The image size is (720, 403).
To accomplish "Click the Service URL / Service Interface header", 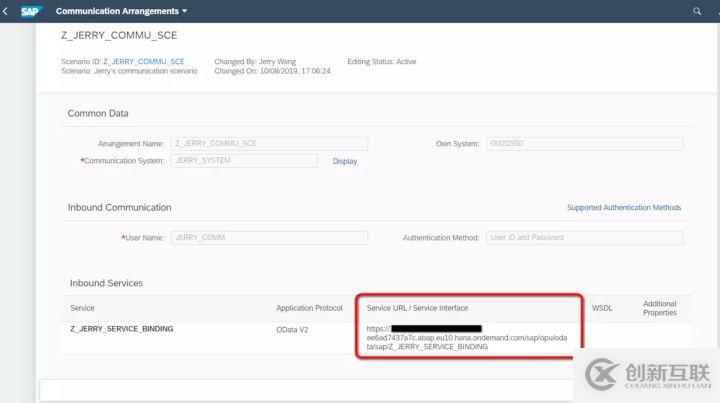I will tap(417, 308).
